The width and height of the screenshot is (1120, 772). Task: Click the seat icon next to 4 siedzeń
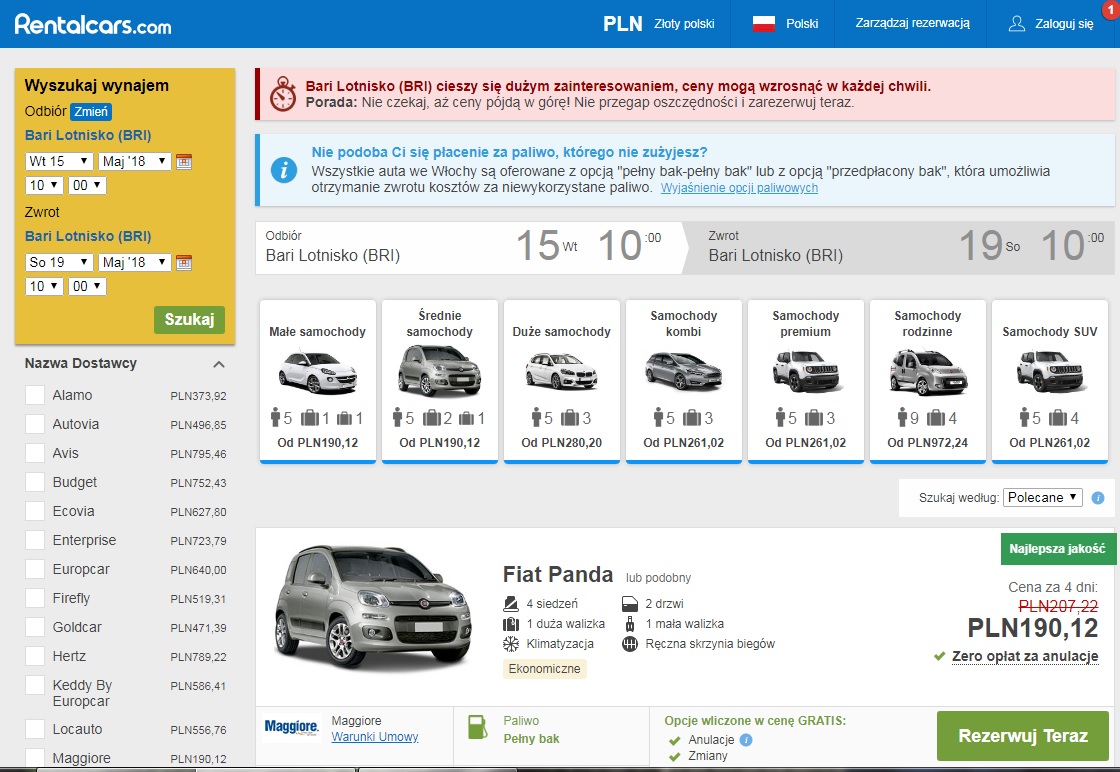pos(511,603)
